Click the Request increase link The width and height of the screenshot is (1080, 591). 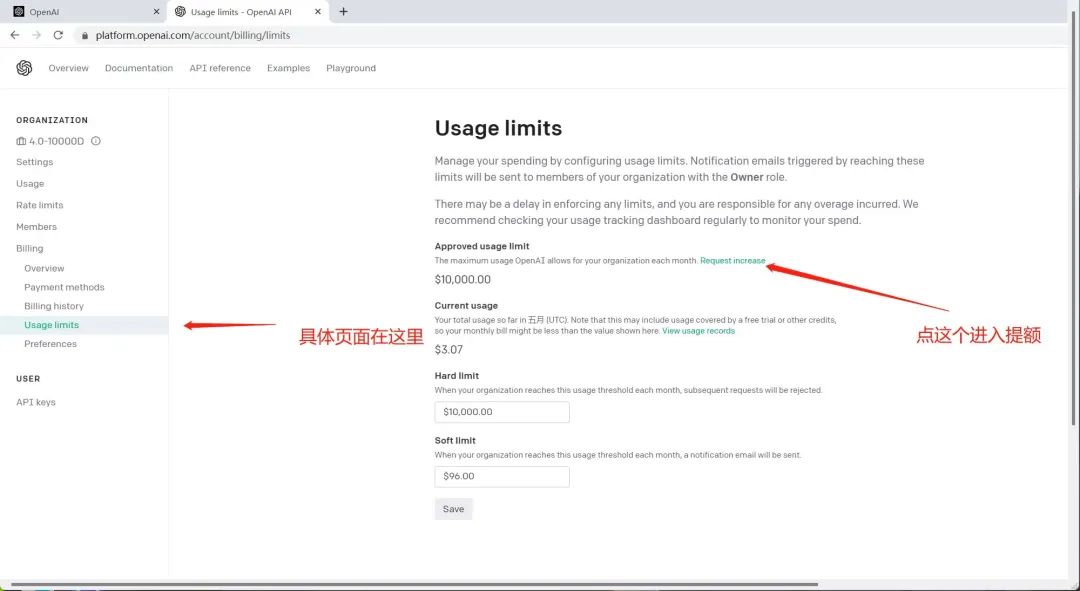pos(732,261)
